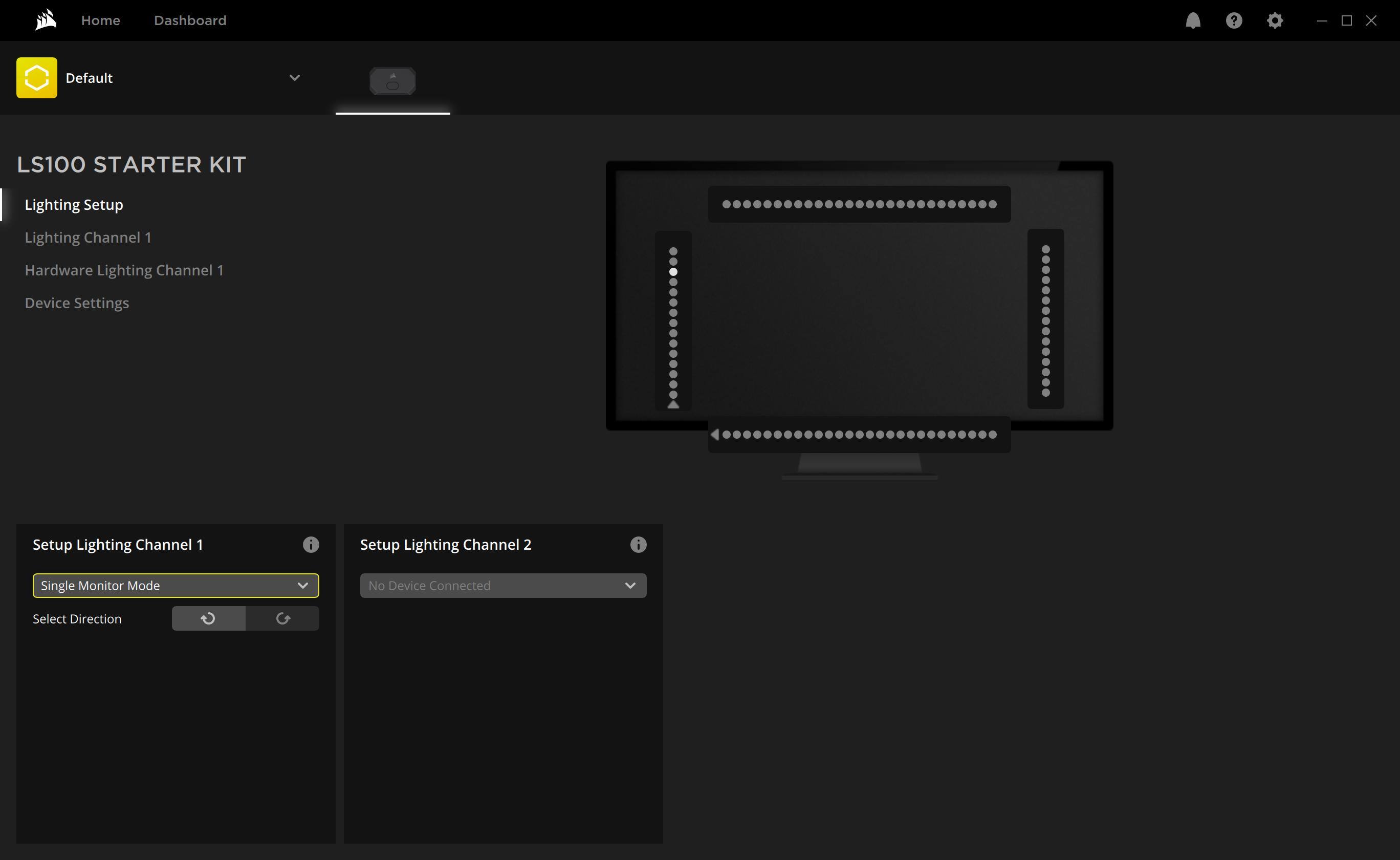
Task: Open the notifications bell icon
Action: coord(1193,20)
